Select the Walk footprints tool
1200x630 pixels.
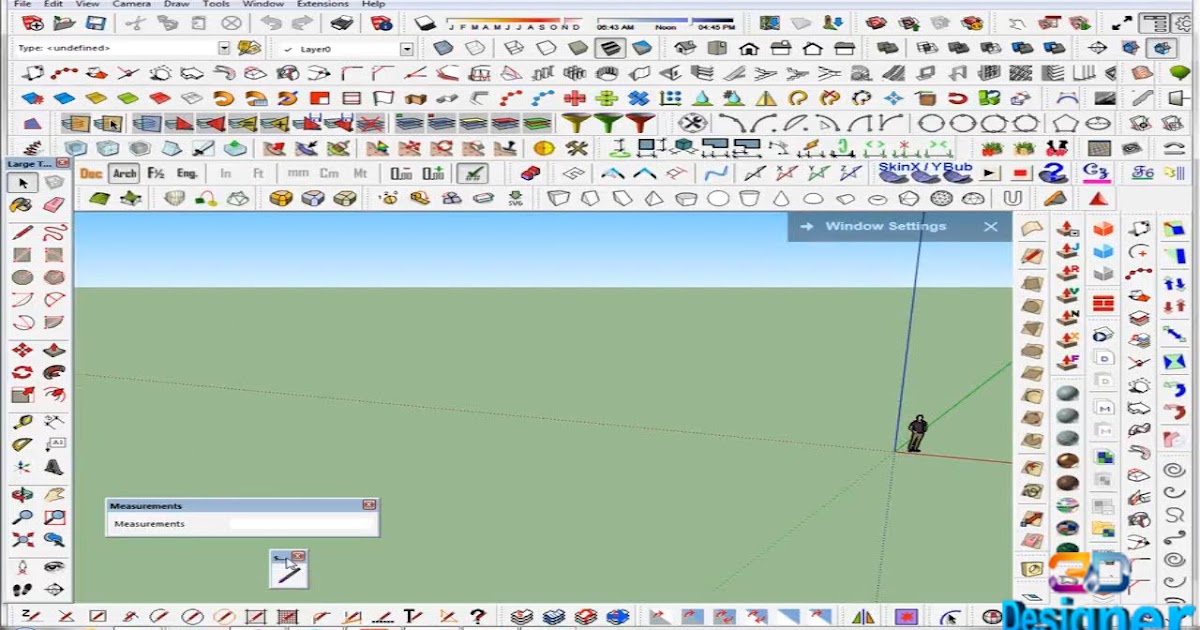[x=22, y=590]
